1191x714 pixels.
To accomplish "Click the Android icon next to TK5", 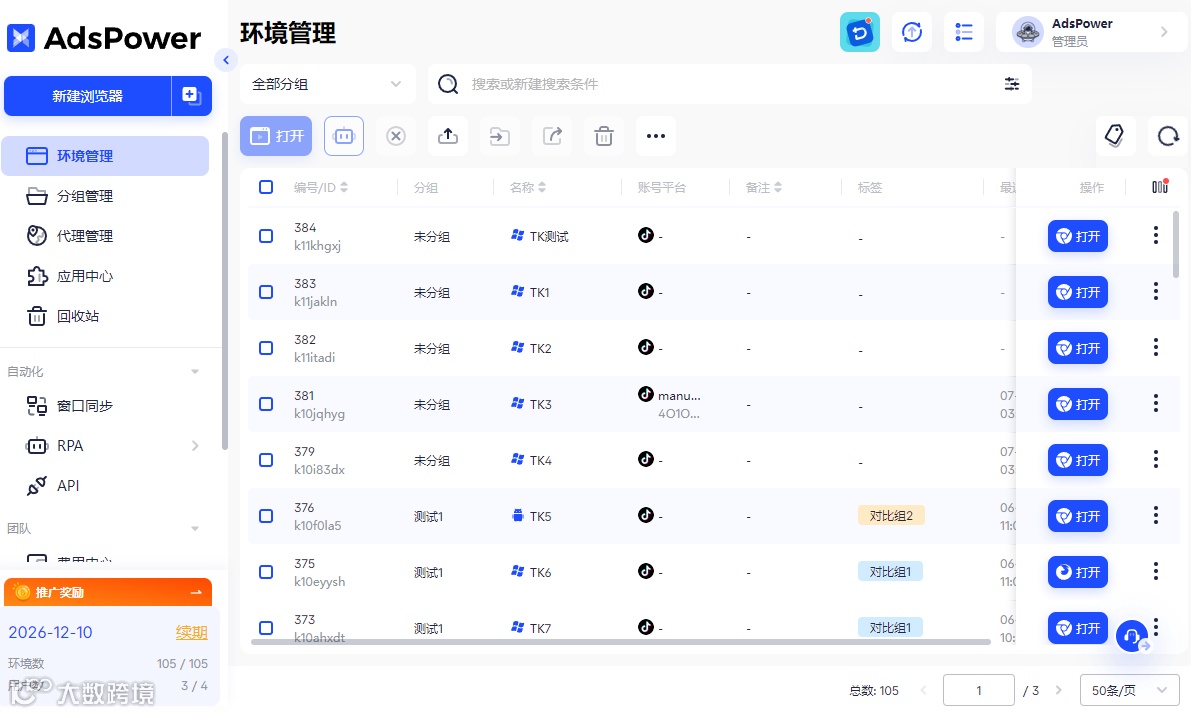I will [517, 516].
